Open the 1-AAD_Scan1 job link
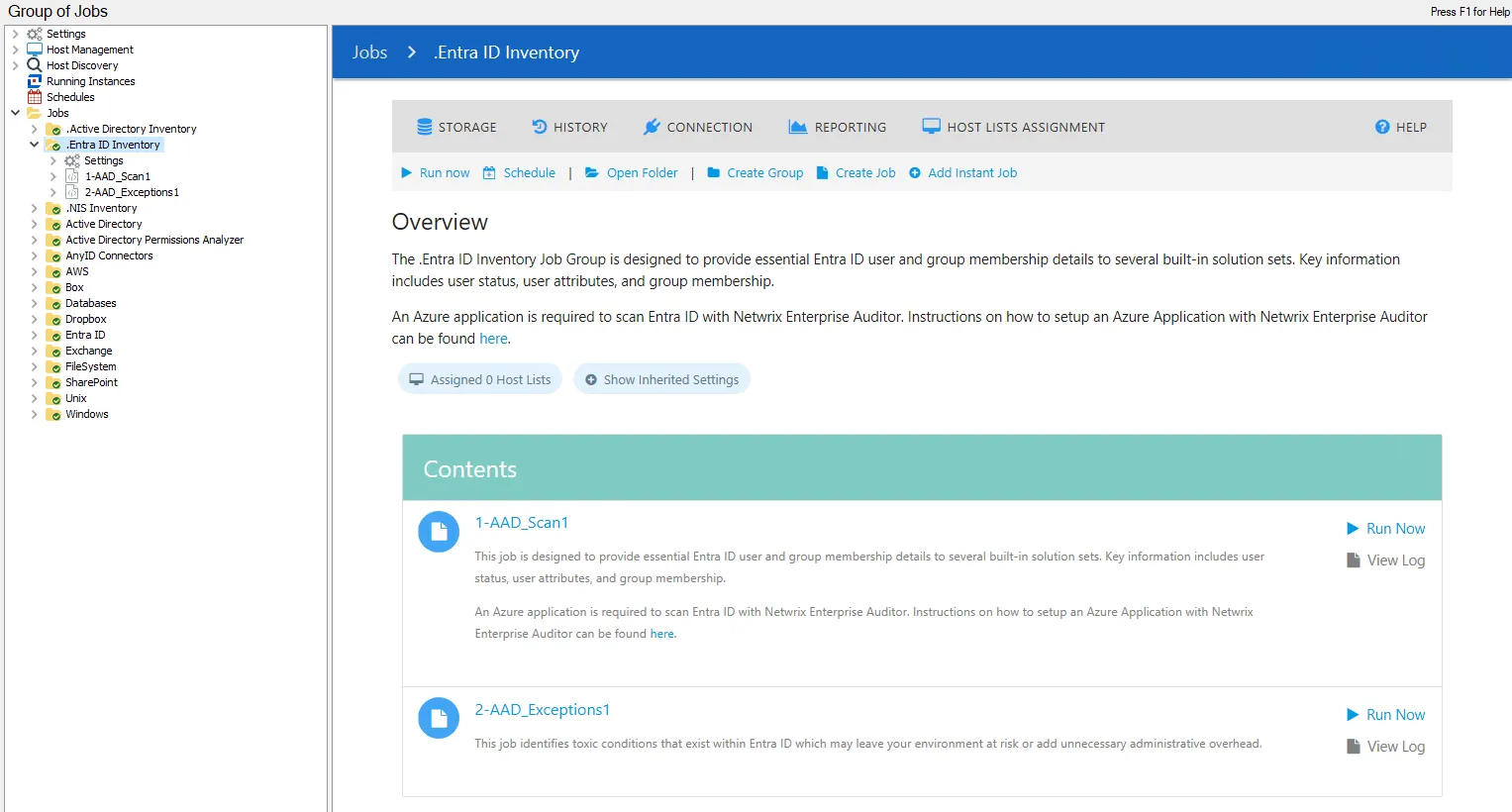The width and height of the screenshot is (1512, 812). [x=522, y=523]
